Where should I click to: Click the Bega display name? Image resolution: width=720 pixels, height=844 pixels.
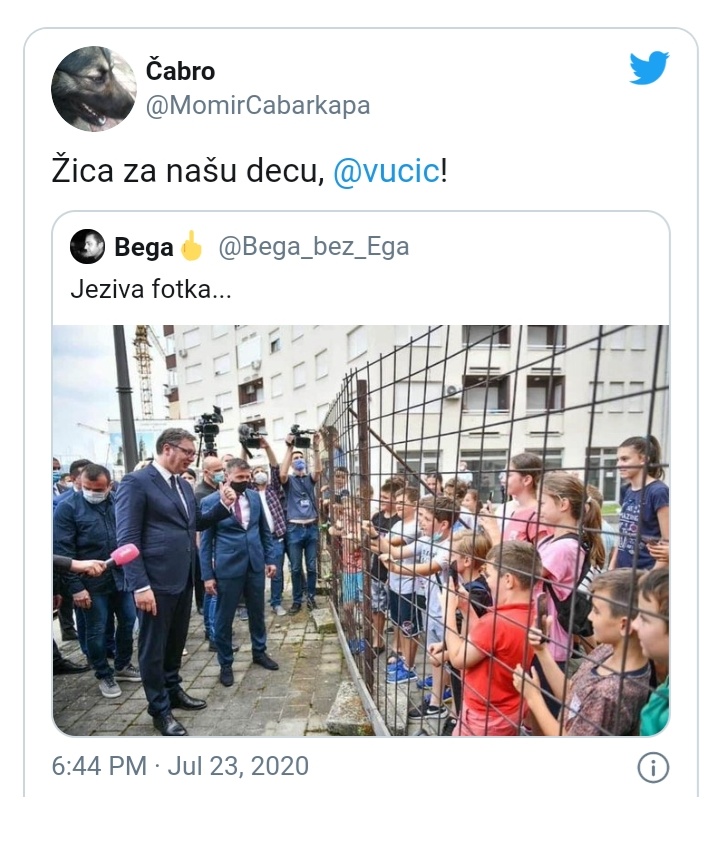144,247
